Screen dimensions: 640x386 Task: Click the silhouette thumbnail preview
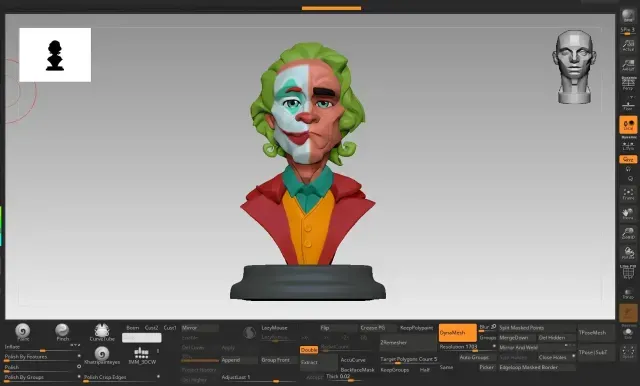point(55,55)
